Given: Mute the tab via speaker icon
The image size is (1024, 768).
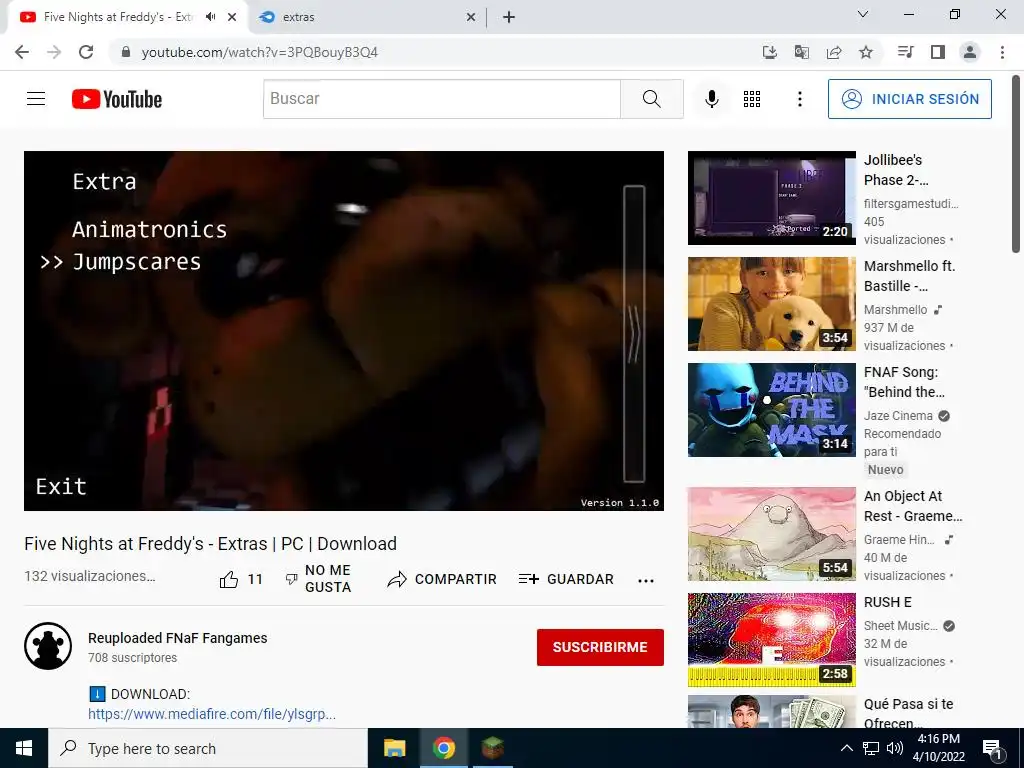Looking at the screenshot, I should click(x=210, y=17).
